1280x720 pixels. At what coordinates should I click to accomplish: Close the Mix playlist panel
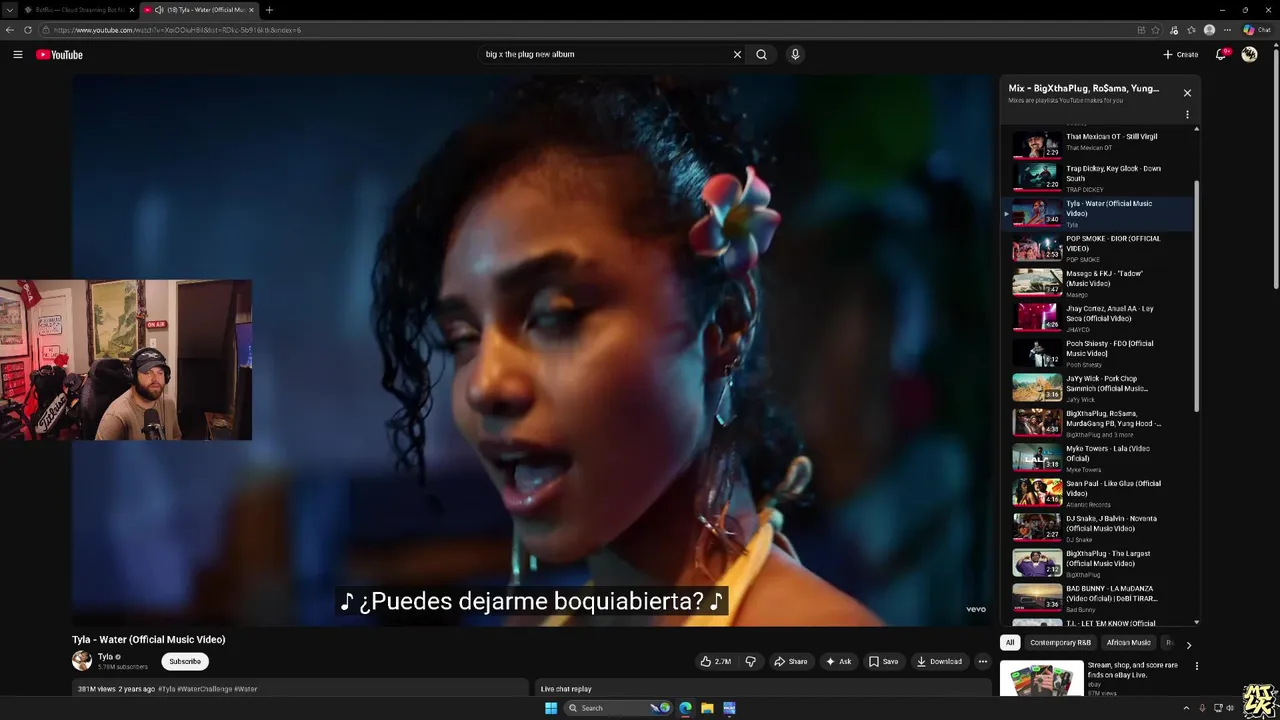pos(1187,93)
